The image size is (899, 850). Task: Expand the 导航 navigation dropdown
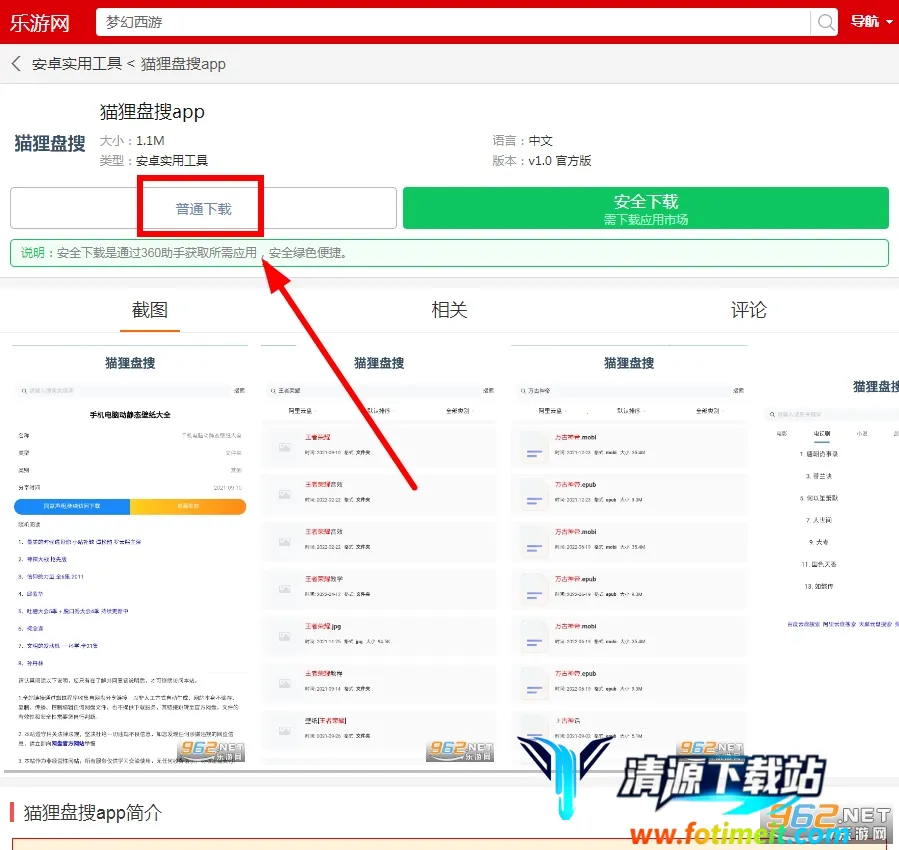[x=871, y=21]
